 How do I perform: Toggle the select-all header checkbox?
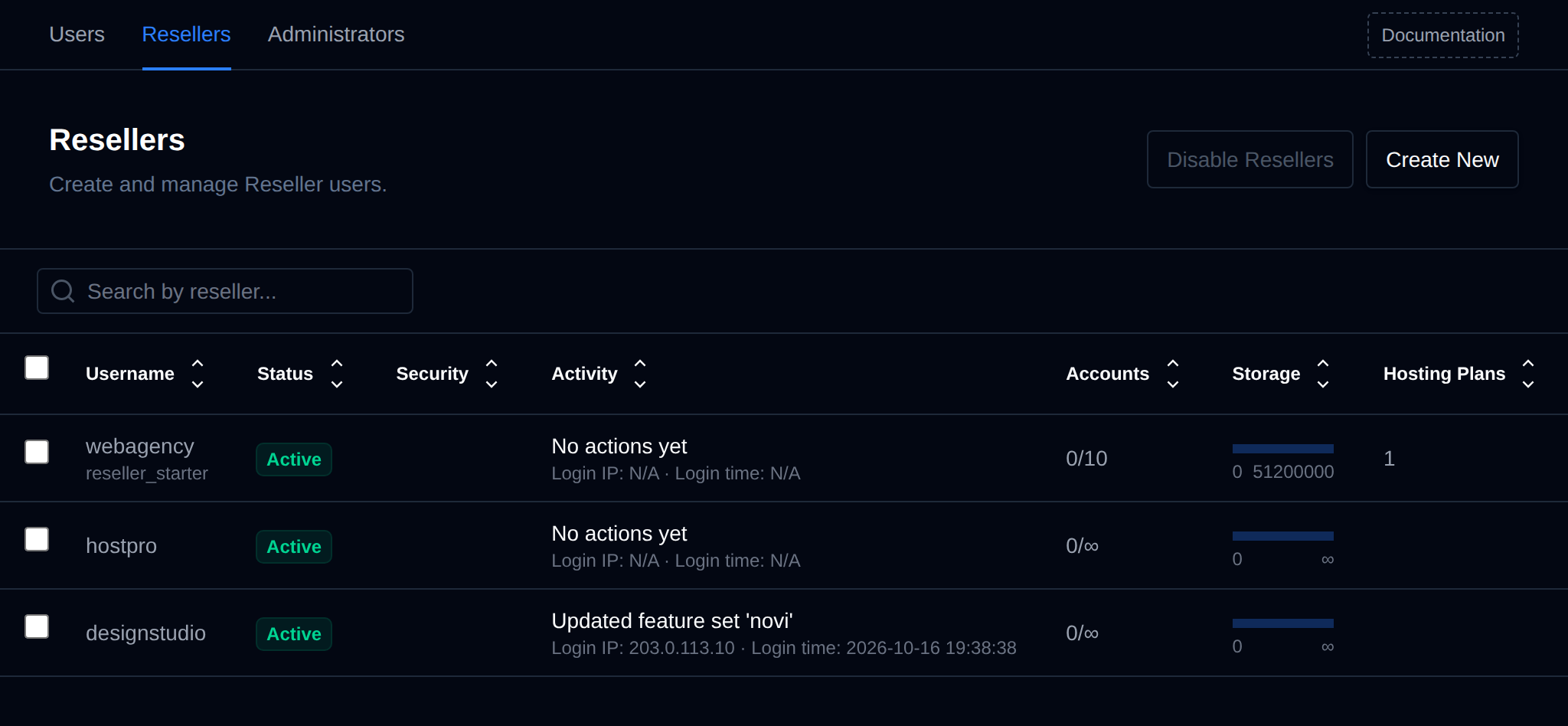coord(37,368)
